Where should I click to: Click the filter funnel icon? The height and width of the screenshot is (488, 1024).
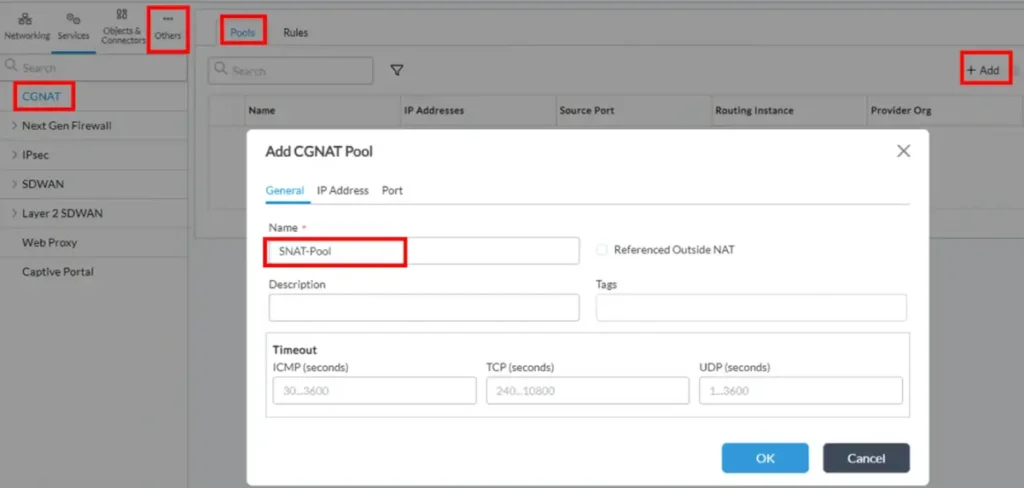[397, 70]
